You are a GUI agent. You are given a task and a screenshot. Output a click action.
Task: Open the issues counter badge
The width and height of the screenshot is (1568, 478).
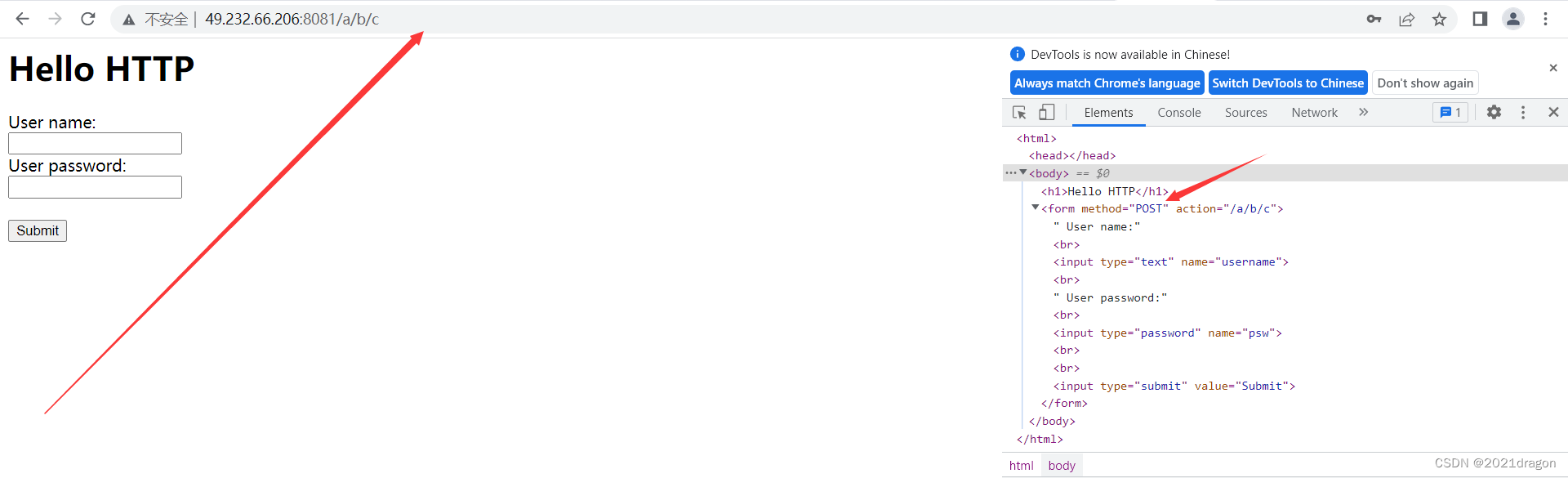pos(1450,113)
